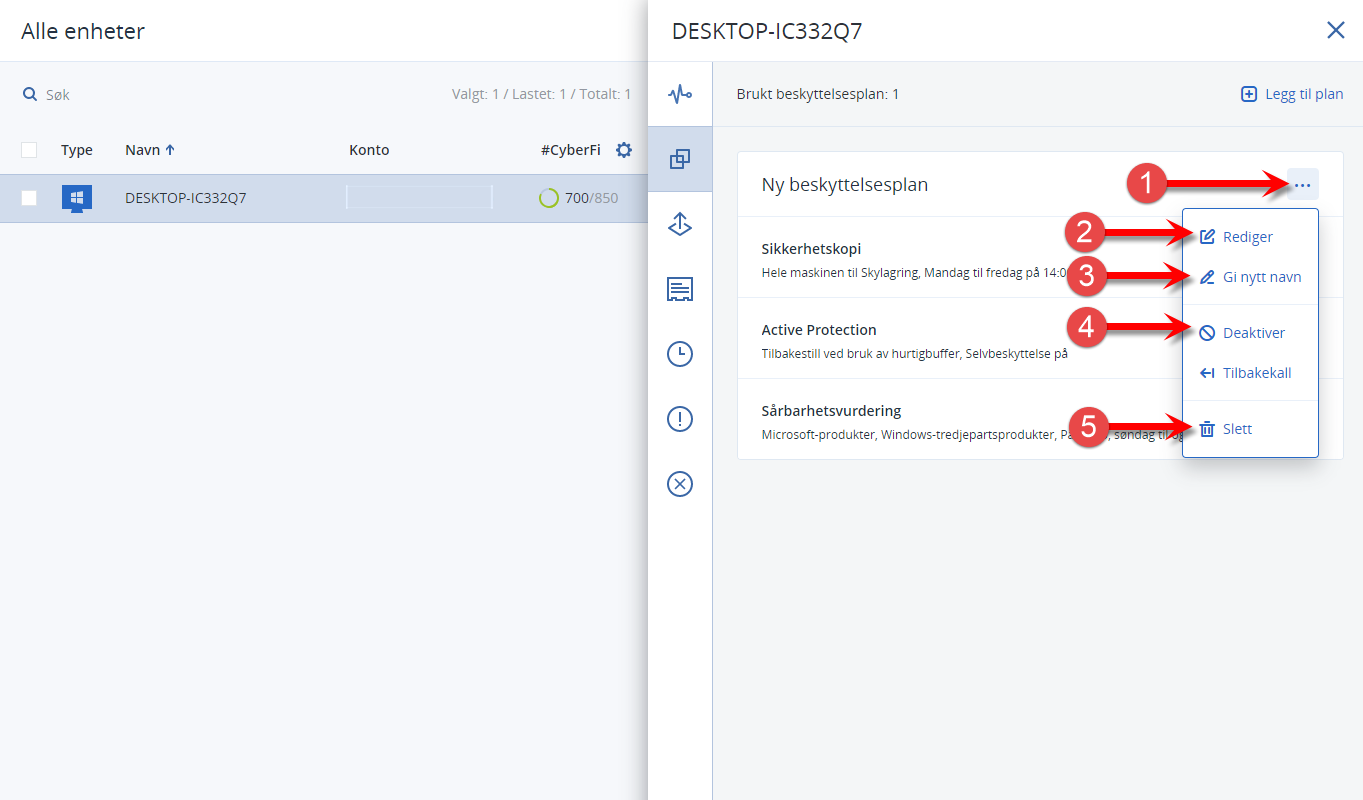This screenshot has height=800, width=1363.
Task: Open the details/inventory sidebar icon
Action: click(x=680, y=290)
